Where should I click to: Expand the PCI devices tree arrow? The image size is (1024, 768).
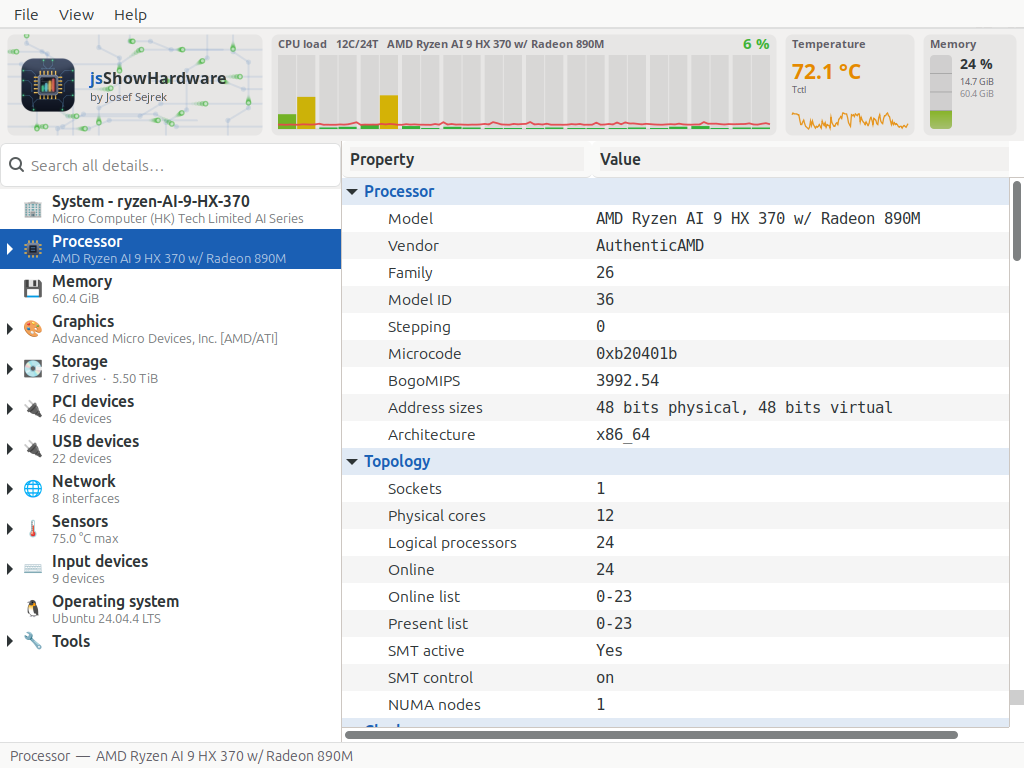tap(10, 409)
